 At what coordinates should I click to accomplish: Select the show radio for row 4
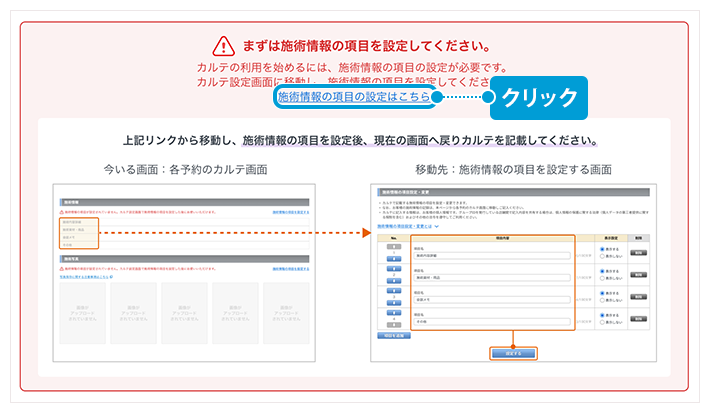tap(602, 315)
